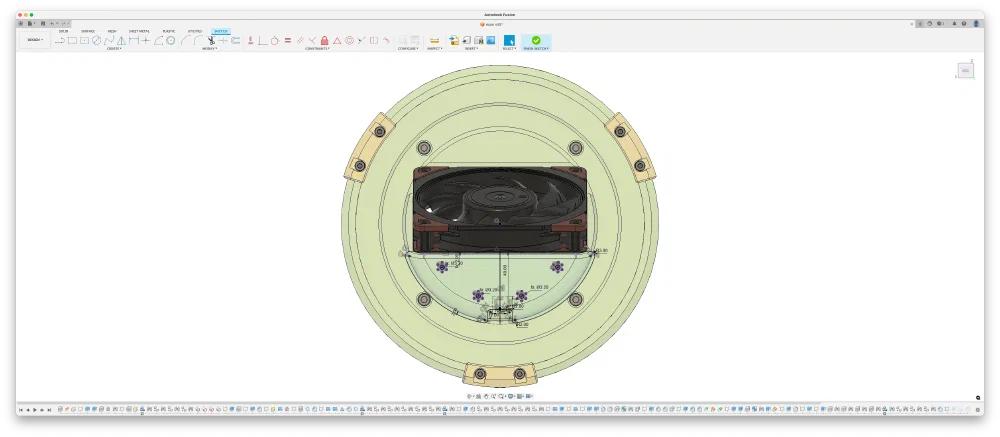
Task: Open the DESIGN workspace dropdown
Action: [35, 40]
